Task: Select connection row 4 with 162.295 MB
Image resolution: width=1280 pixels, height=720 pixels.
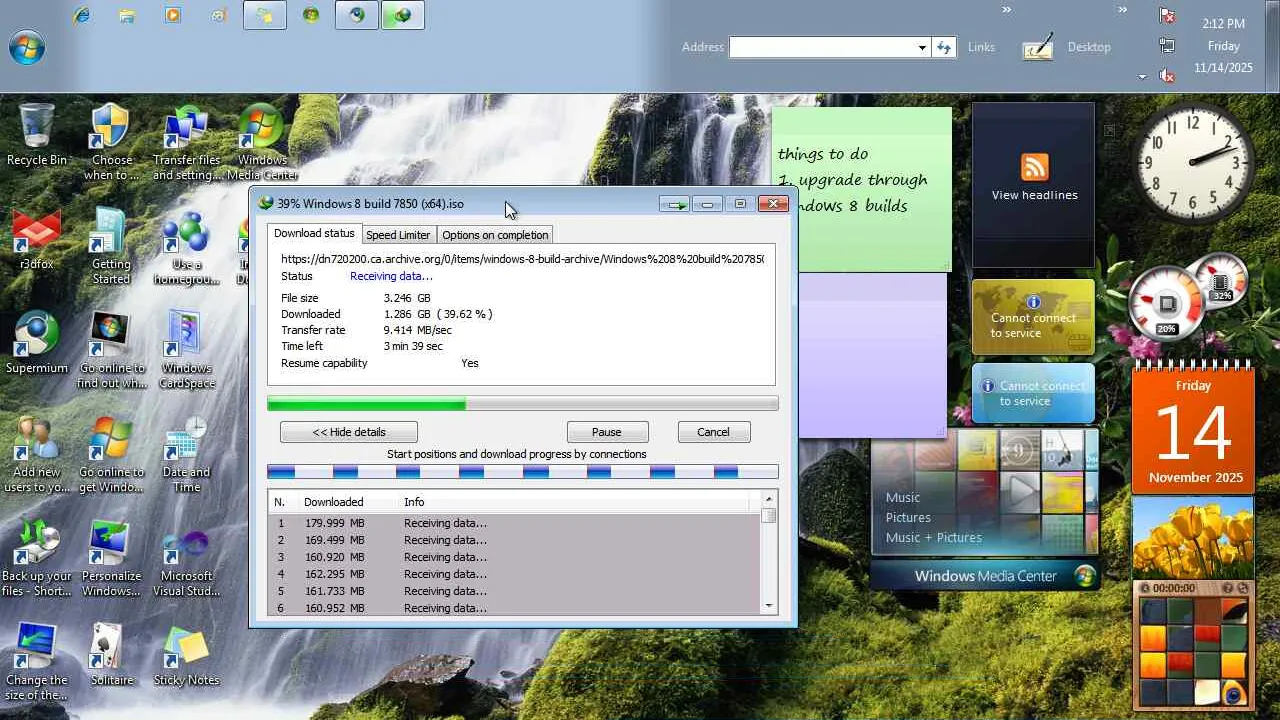Action: (x=514, y=574)
